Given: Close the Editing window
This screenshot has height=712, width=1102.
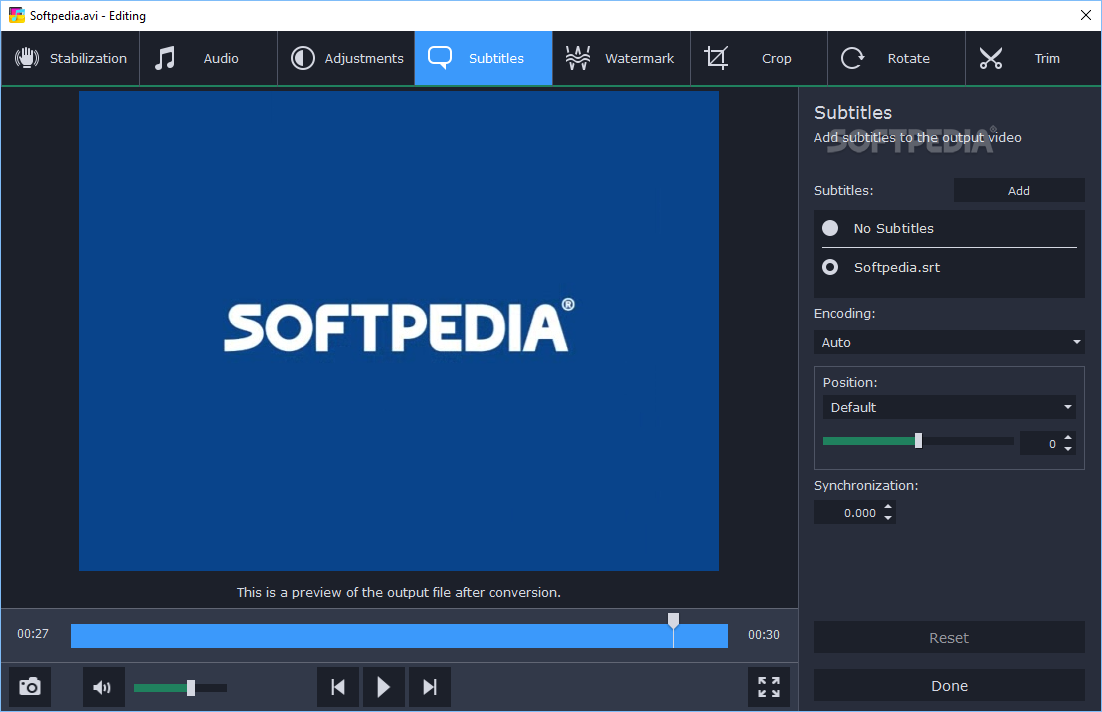Looking at the screenshot, I should point(1085,15).
